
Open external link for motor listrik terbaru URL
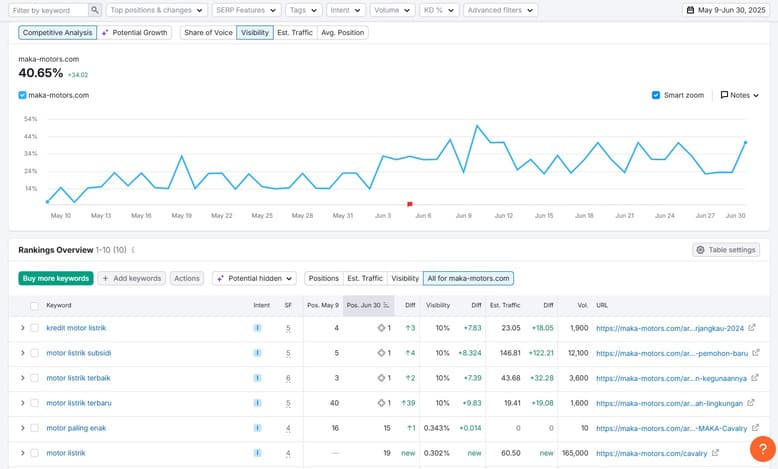tap(751, 402)
